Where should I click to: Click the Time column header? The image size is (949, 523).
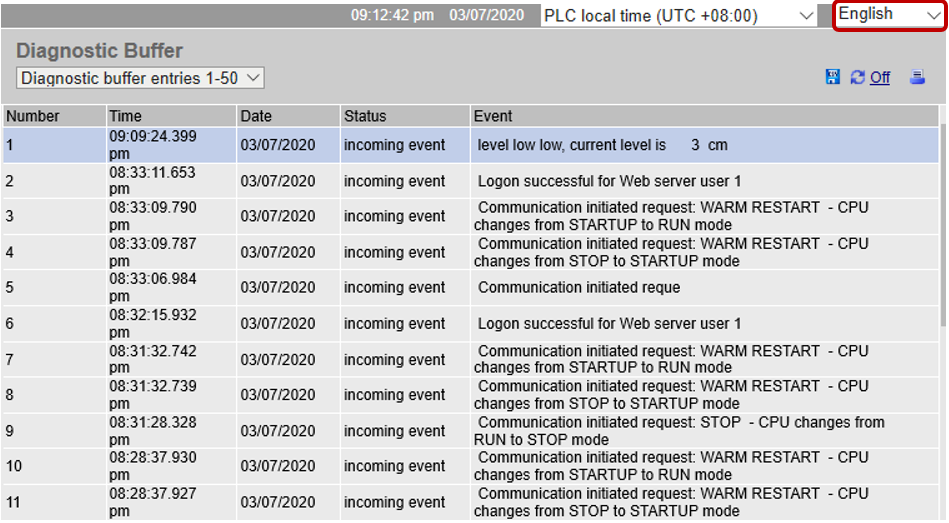[x=171, y=116]
